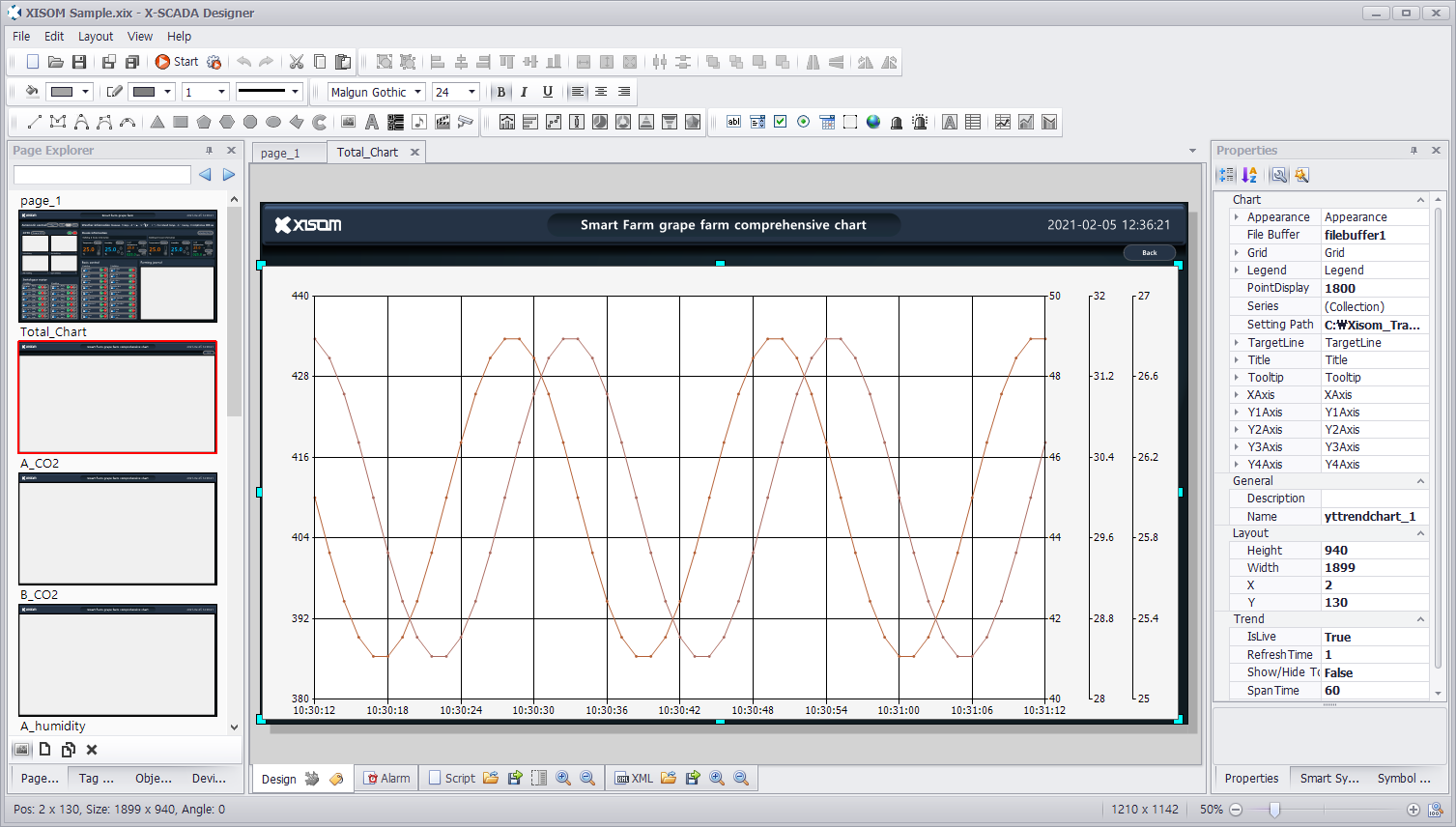
Task: Insert a pie chart object
Action: click(x=600, y=122)
